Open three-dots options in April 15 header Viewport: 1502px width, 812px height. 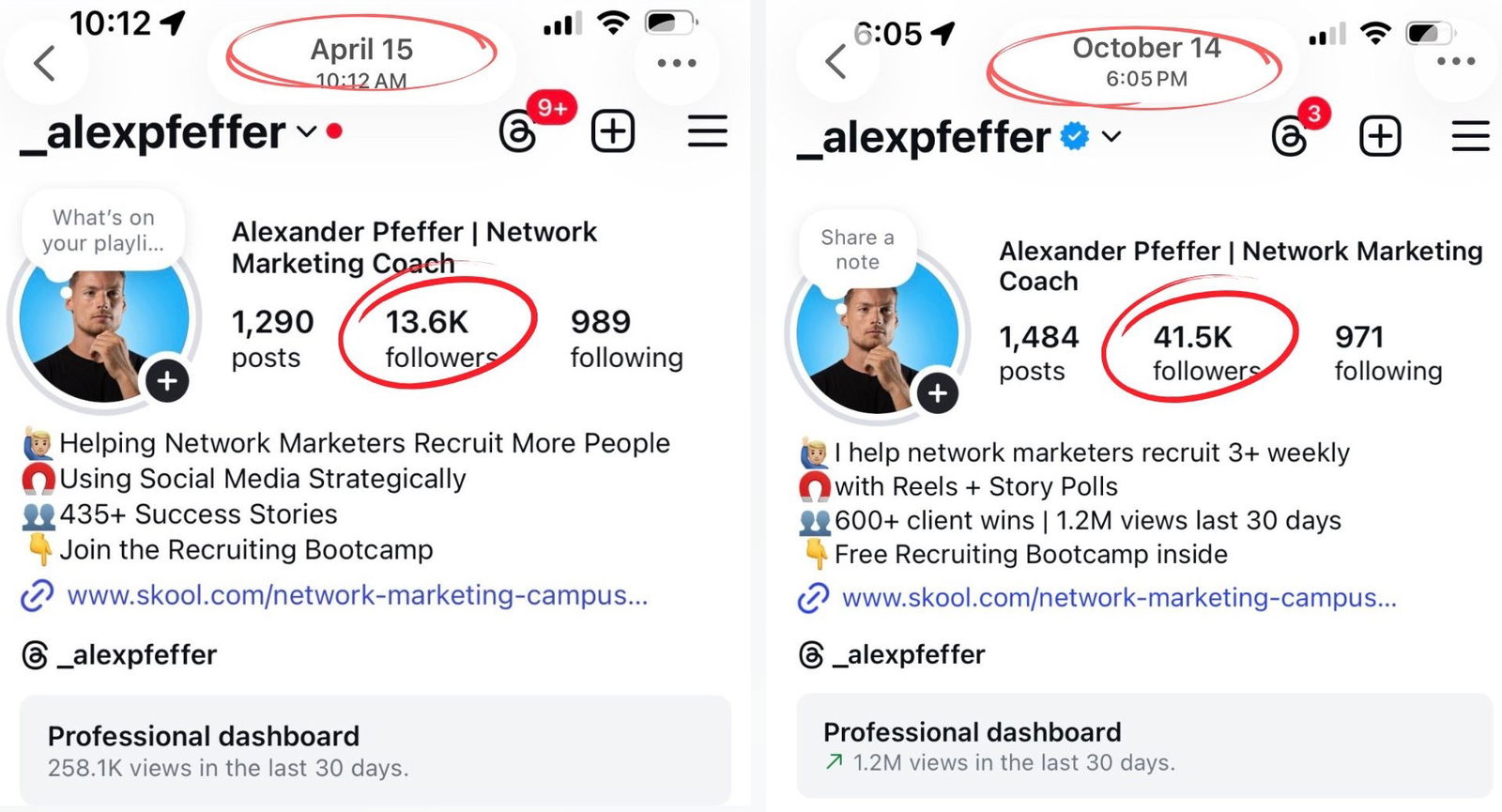tap(677, 63)
